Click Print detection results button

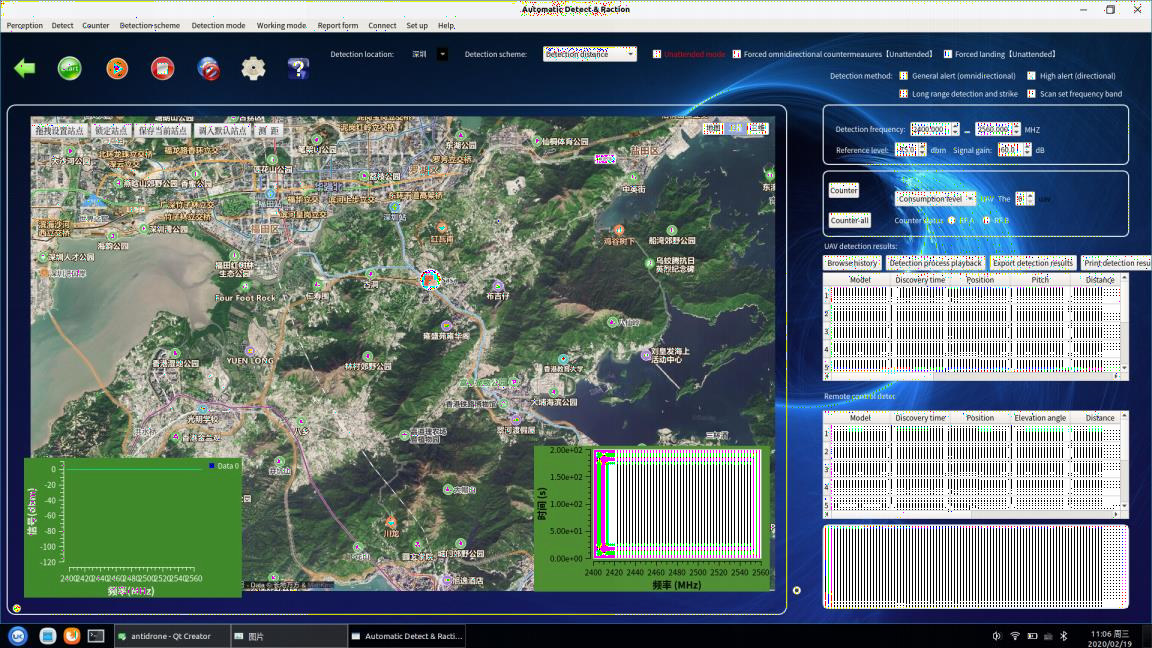click(1116, 263)
